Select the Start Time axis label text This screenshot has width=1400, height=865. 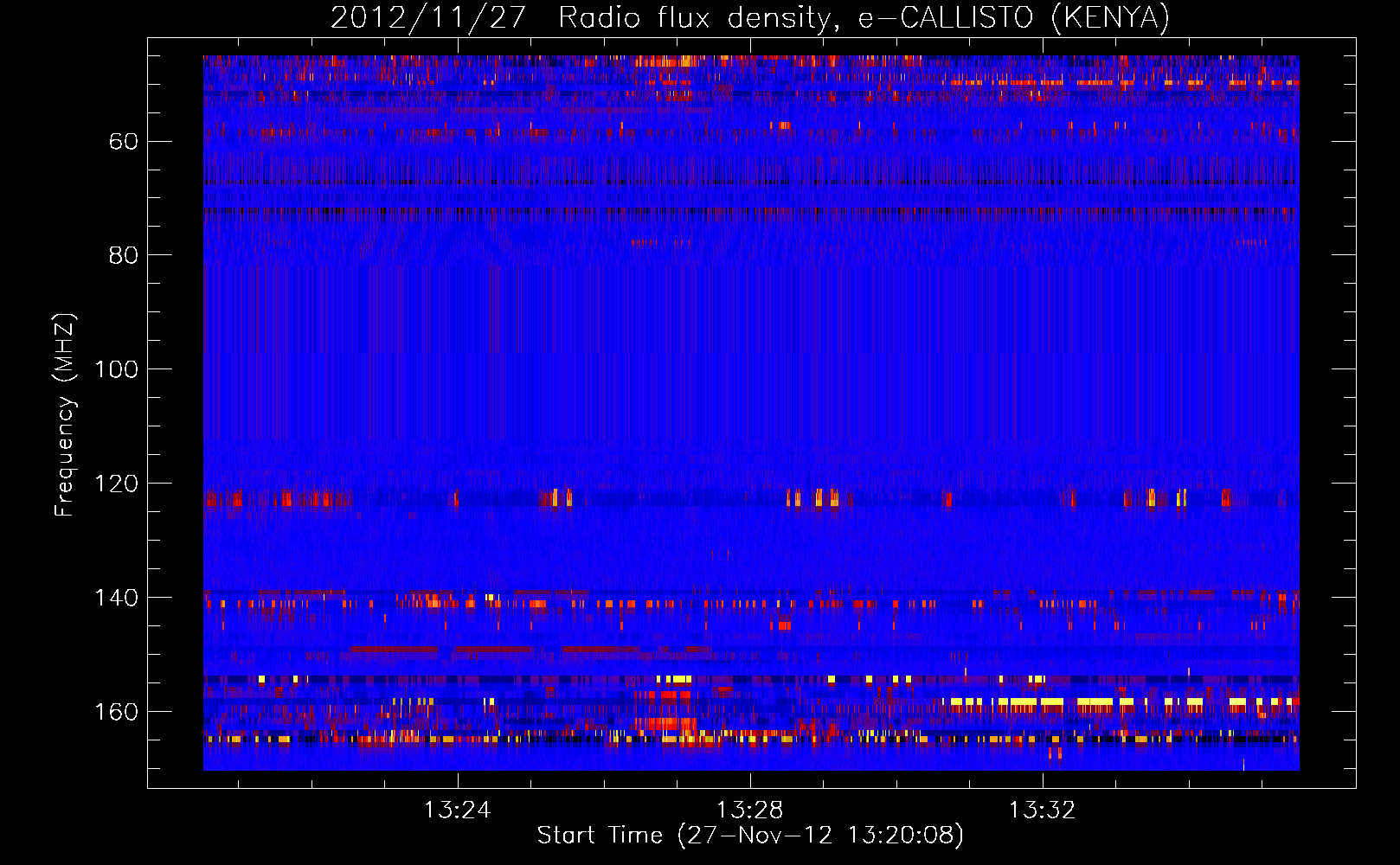[x=750, y=836]
